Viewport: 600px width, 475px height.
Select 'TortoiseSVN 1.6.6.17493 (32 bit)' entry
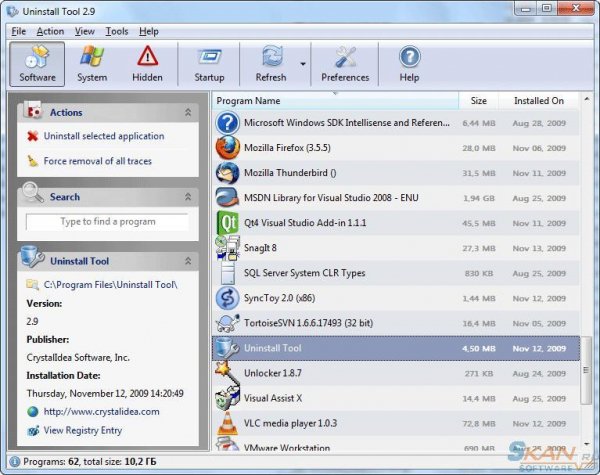click(308, 323)
